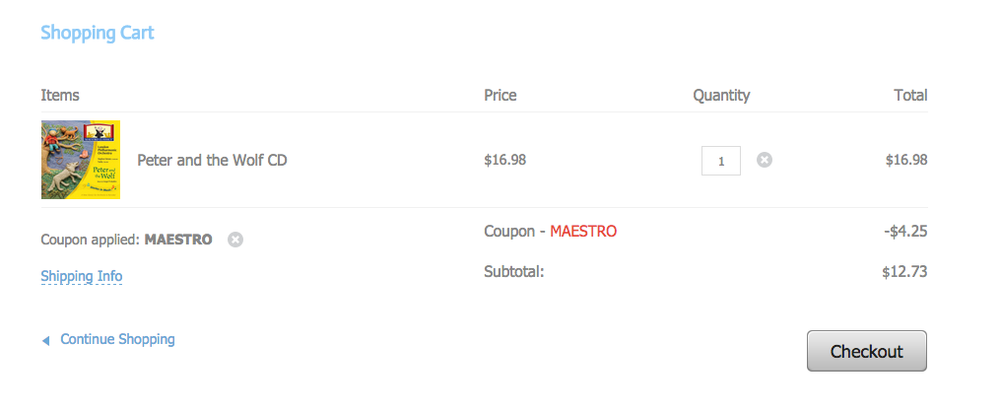Click the Quantity column header
Viewport: 1000px width, 418px height.
[721, 96]
